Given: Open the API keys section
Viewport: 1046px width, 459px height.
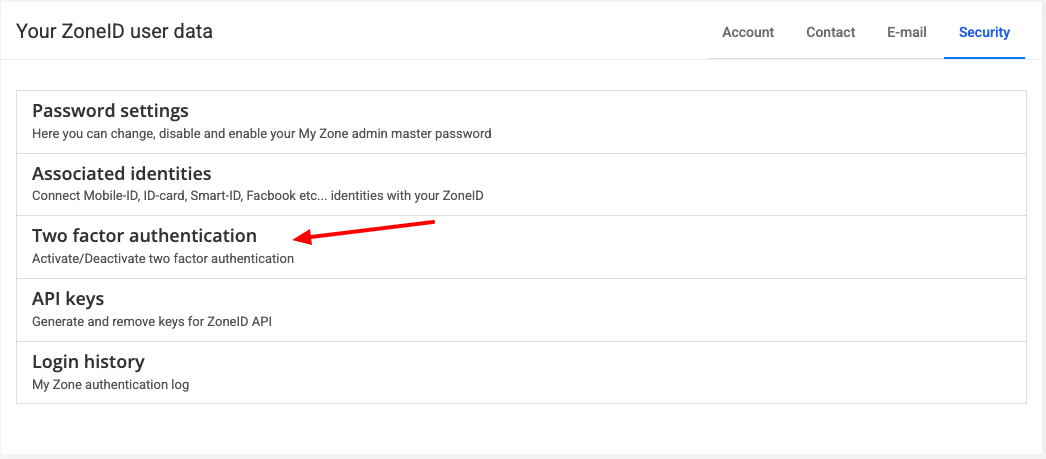Looking at the screenshot, I should point(68,298).
